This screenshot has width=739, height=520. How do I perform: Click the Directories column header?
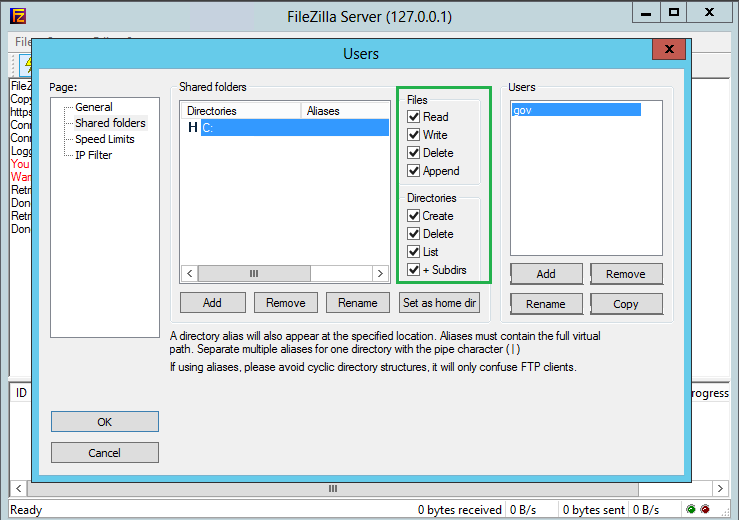(x=241, y=111)
